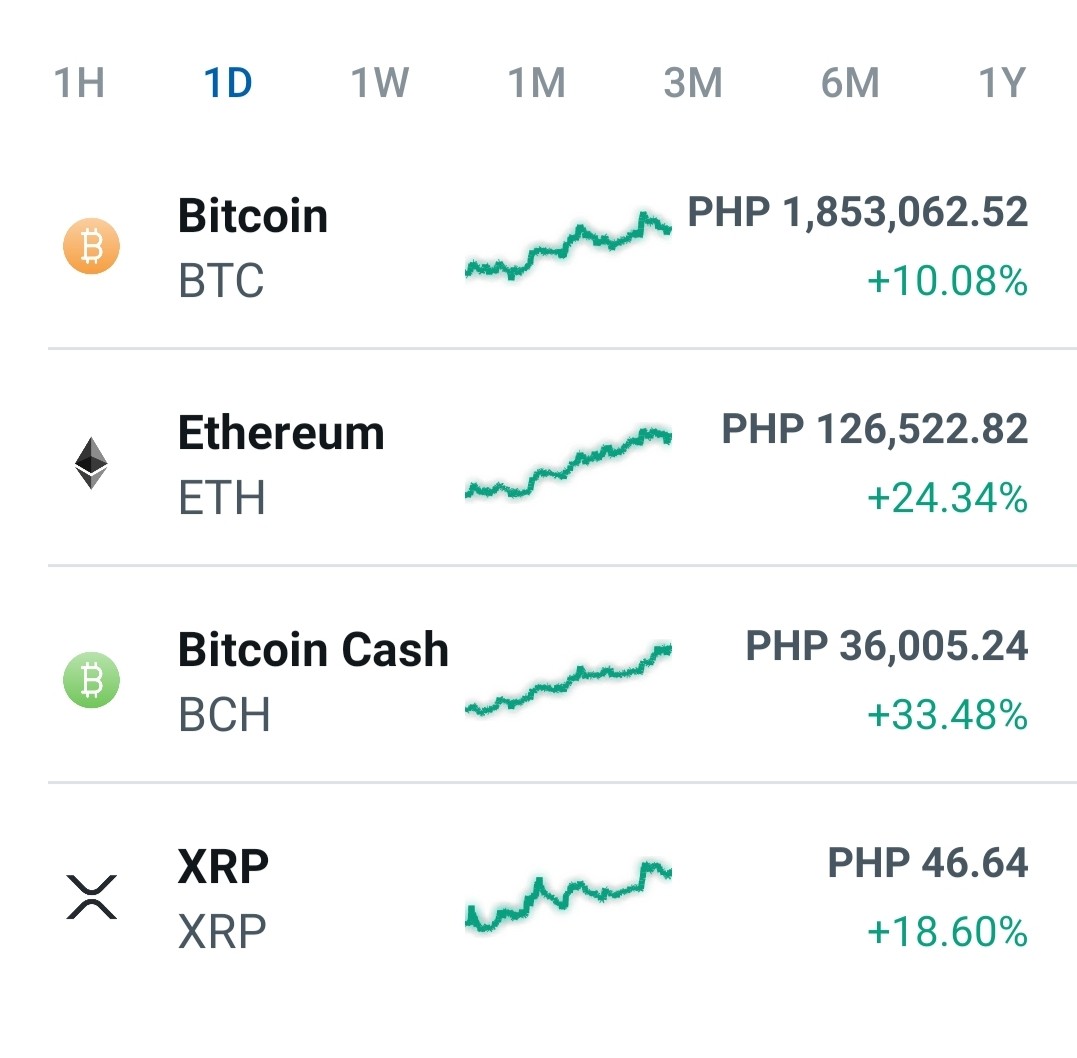Select the 1D time range tab

(x=228, y=83)
